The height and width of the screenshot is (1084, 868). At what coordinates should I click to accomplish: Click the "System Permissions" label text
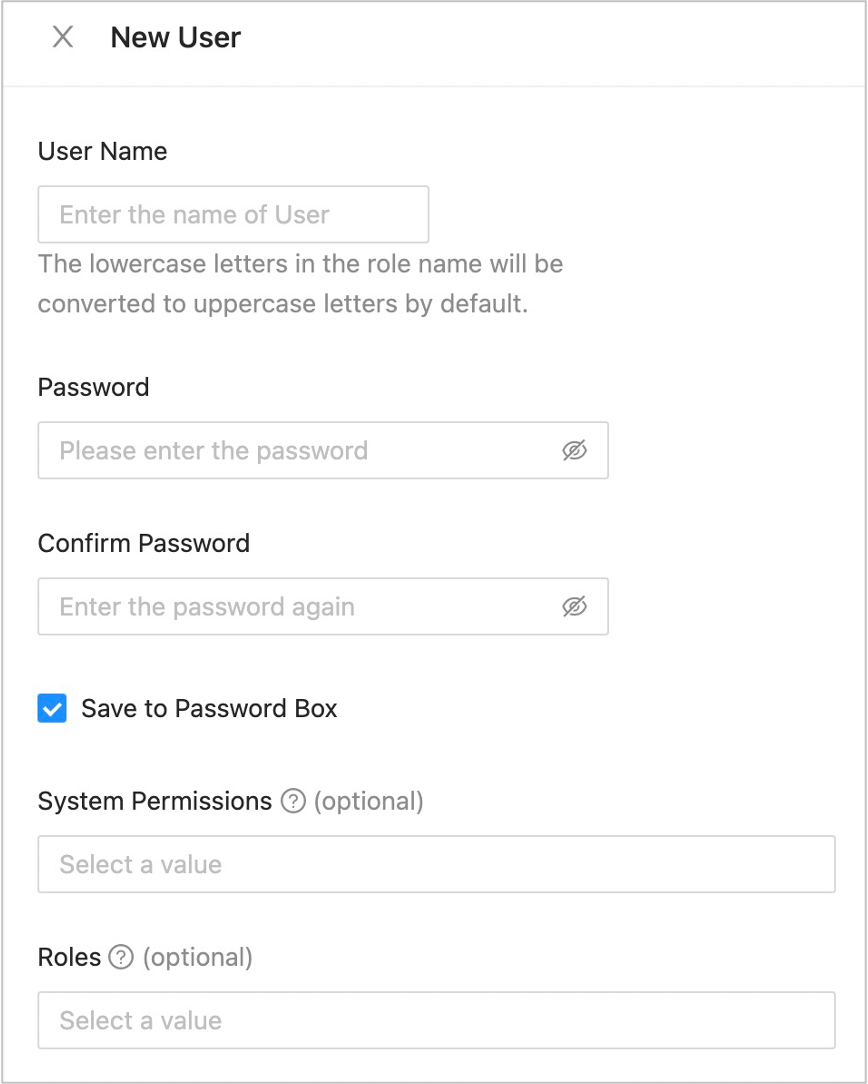pos(155,802)
